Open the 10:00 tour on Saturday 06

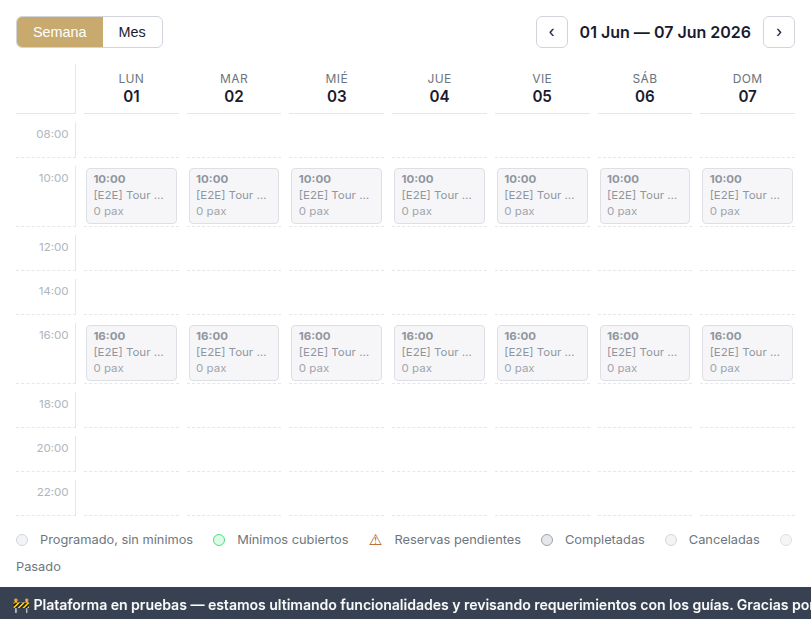(644, 196)
